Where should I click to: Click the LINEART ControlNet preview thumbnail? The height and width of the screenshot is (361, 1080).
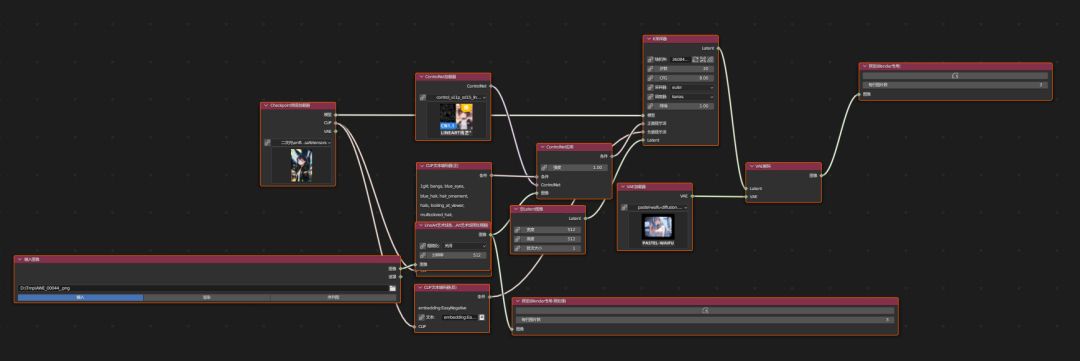[x=456, y=119]
